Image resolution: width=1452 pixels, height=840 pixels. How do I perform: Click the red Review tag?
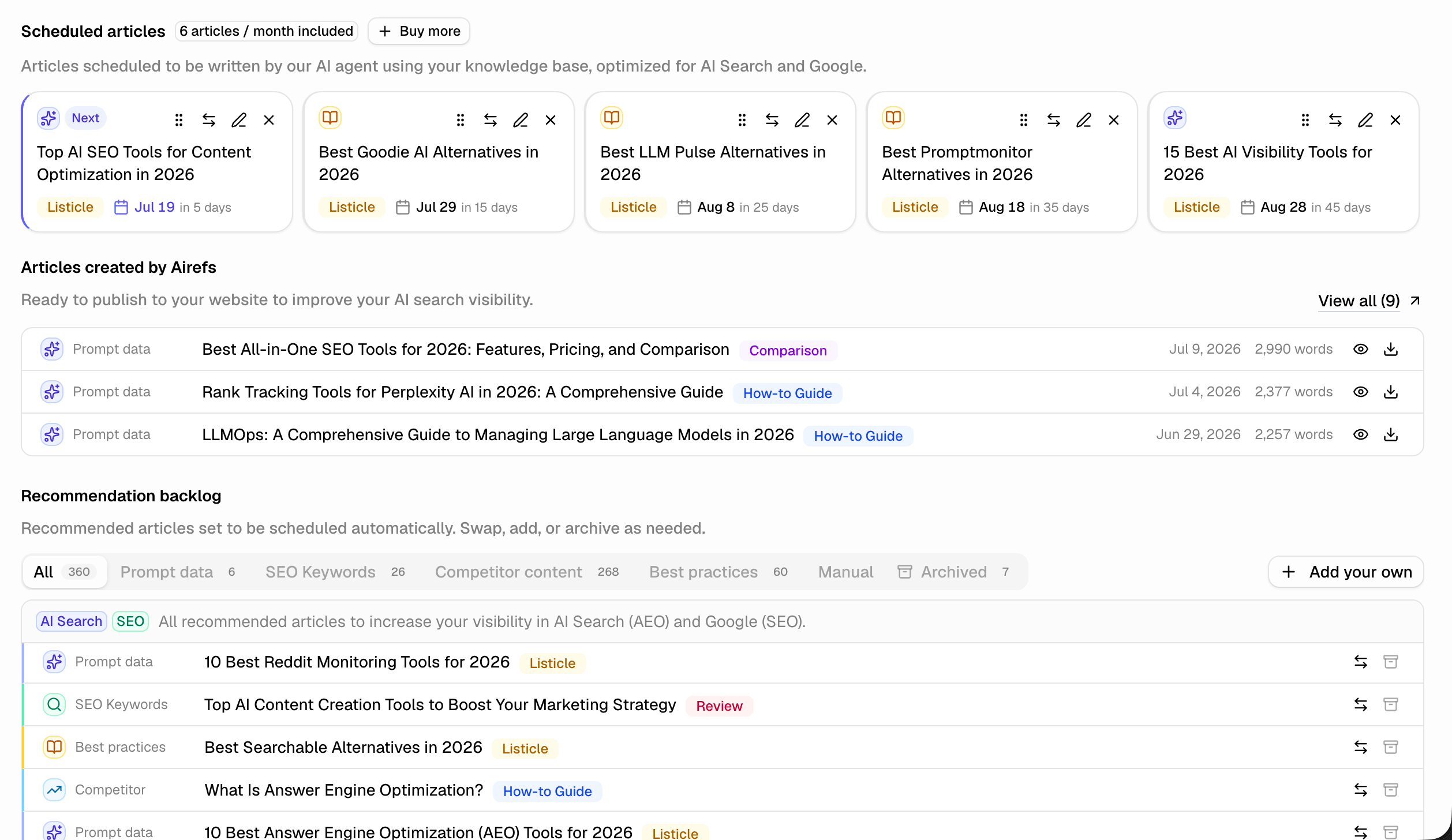tap(719, 706)
